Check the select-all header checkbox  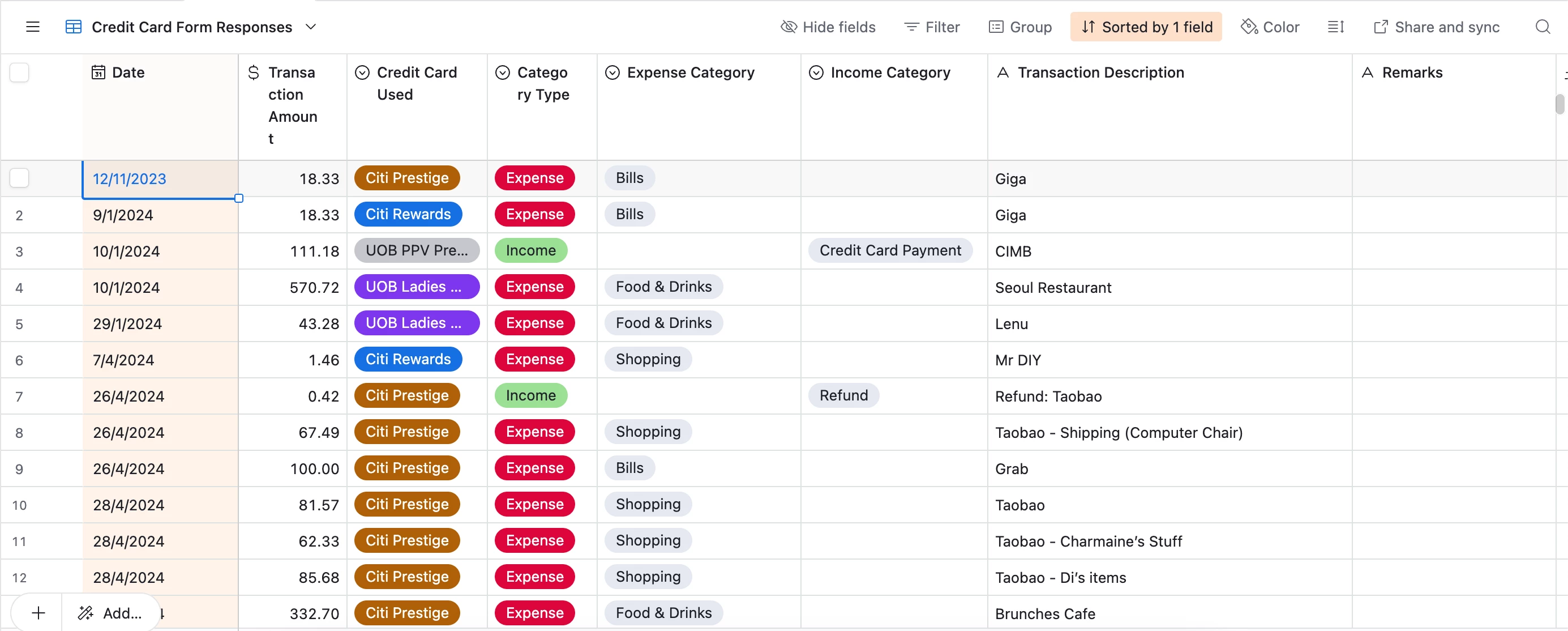pyautogui.click(x=19, y=73)
